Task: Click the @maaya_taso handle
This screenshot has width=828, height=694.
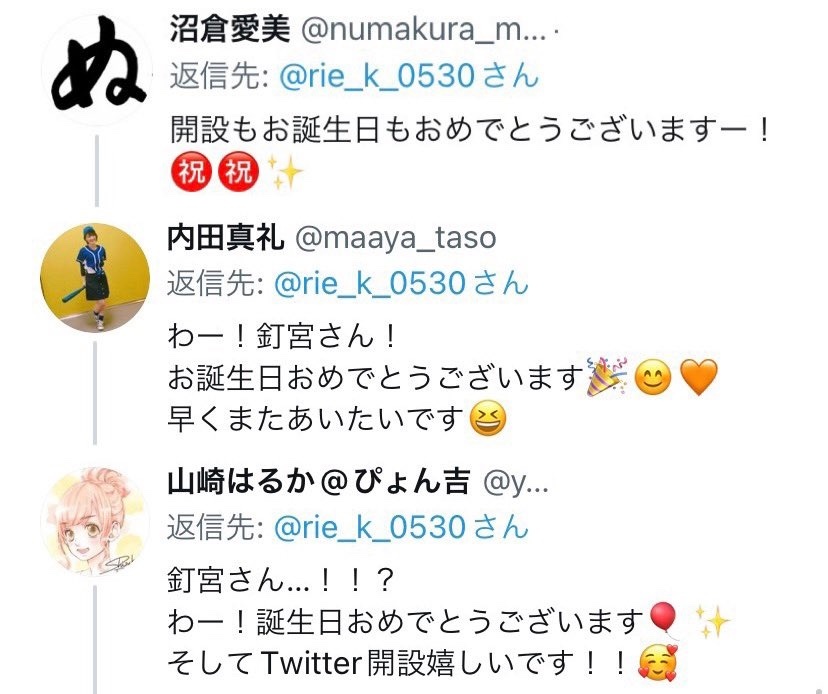Action: click(x=396, y=239)
